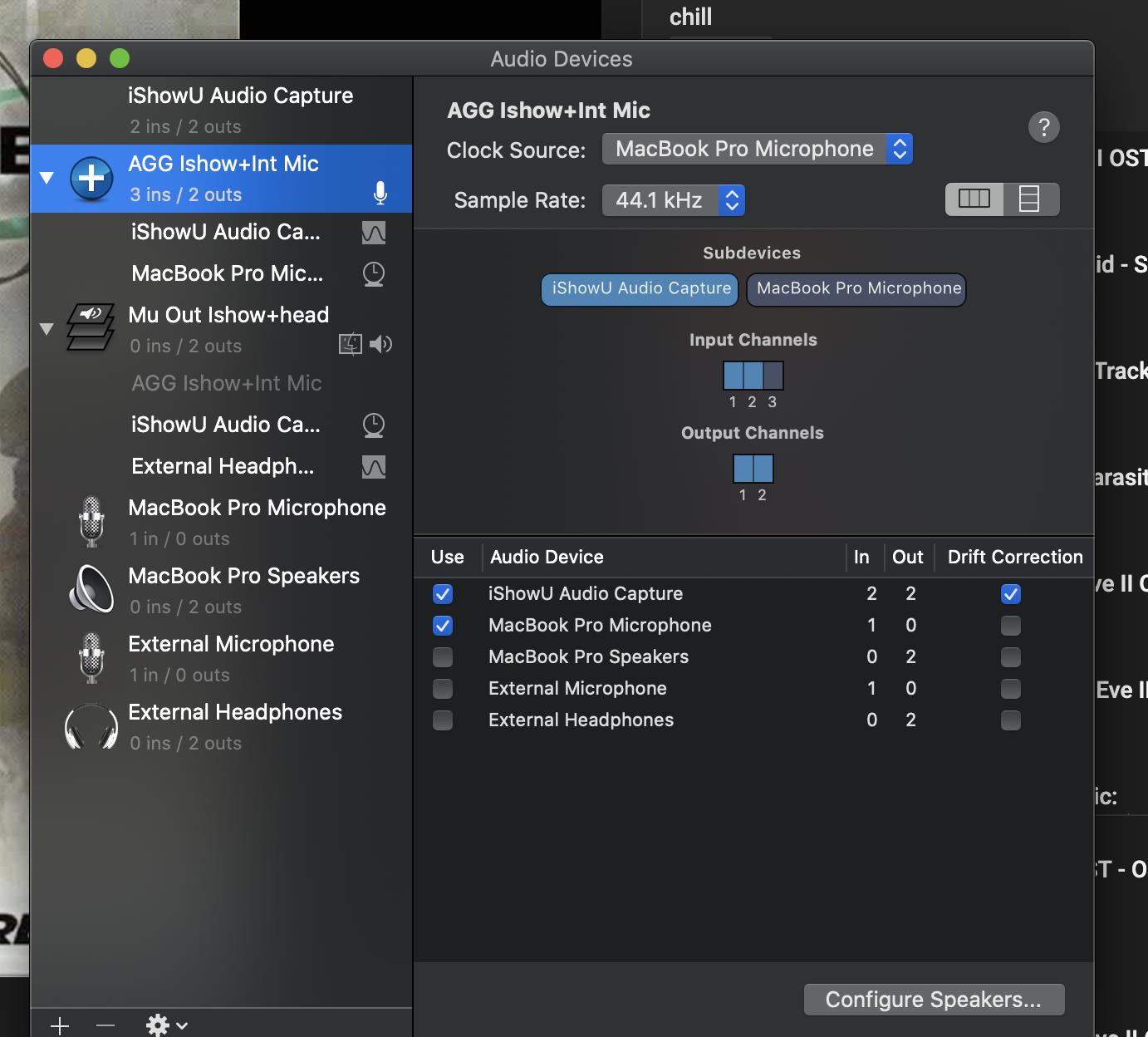Screen dimensions: 1148x1037
Task: Click the chill tab in background window
Action: point(691,17)
